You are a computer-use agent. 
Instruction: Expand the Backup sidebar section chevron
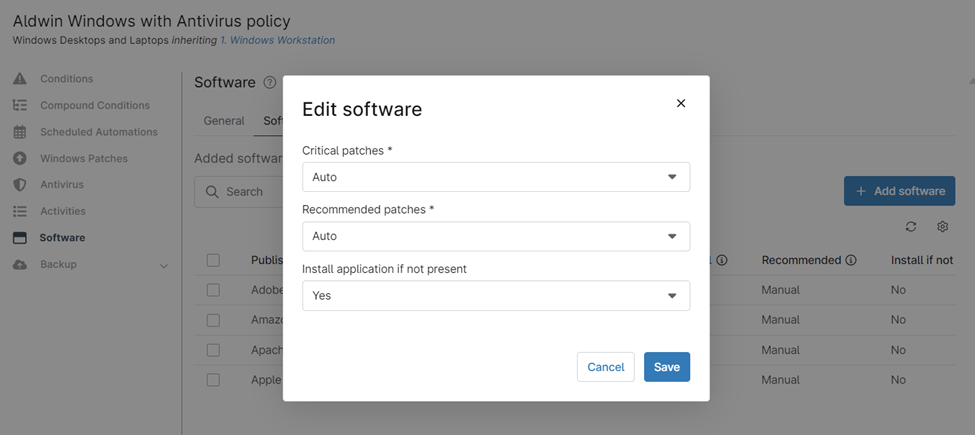pos(164,266)
